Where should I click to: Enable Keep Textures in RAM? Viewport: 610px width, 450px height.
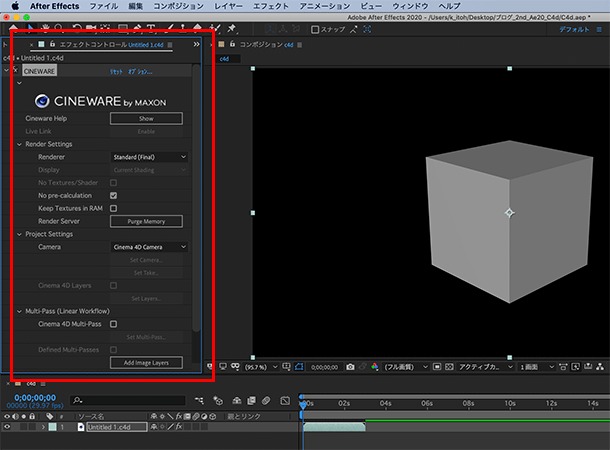(114, 208)
